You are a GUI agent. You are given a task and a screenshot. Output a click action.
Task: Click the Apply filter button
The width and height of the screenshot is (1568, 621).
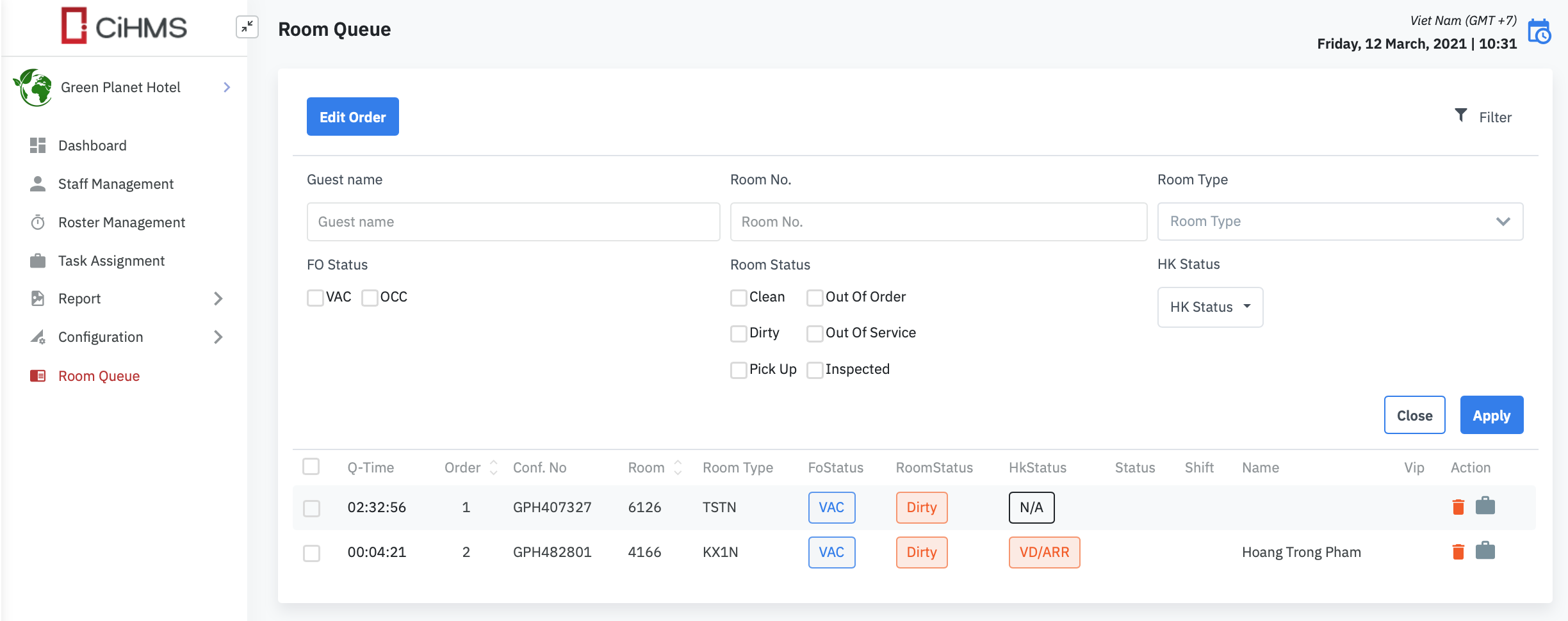(x=1491, y=415)
